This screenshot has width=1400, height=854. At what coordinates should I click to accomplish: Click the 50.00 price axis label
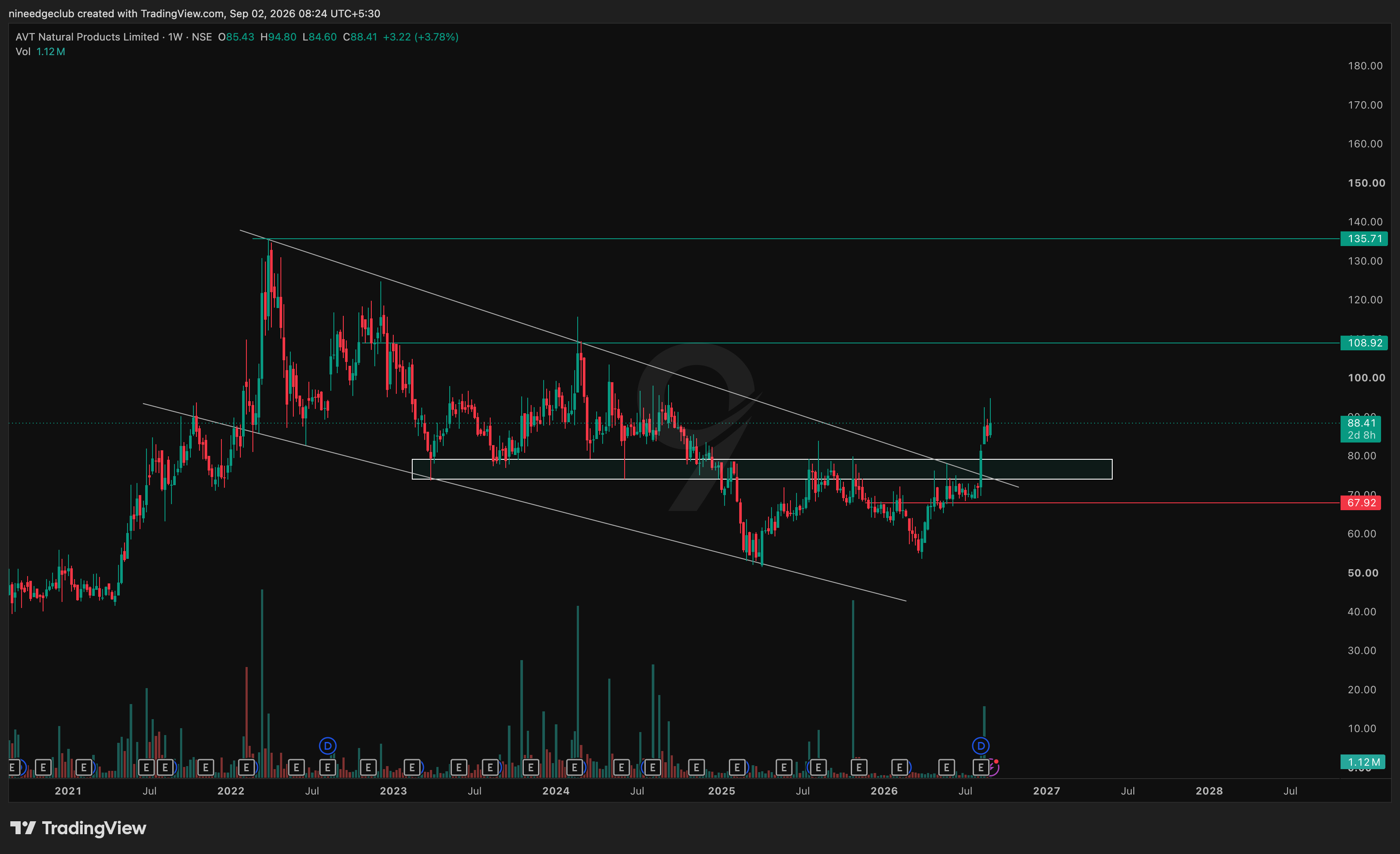tap(1363, 573)
